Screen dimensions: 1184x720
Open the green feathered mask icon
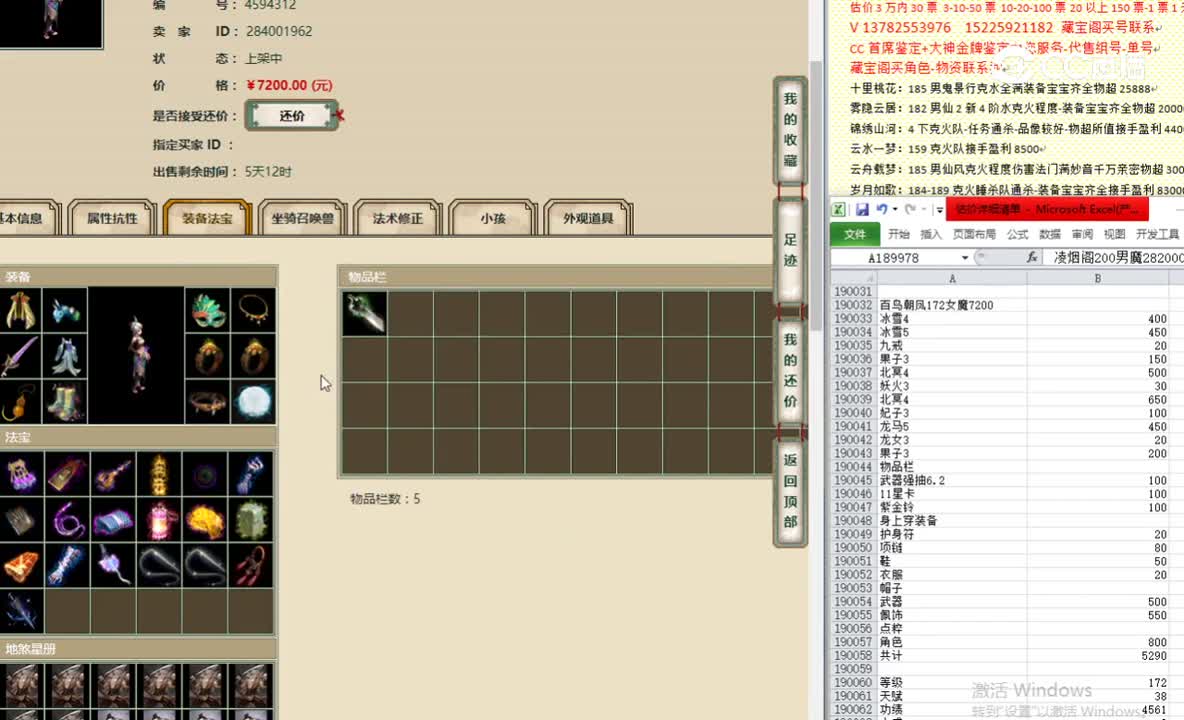pos(208,310)
